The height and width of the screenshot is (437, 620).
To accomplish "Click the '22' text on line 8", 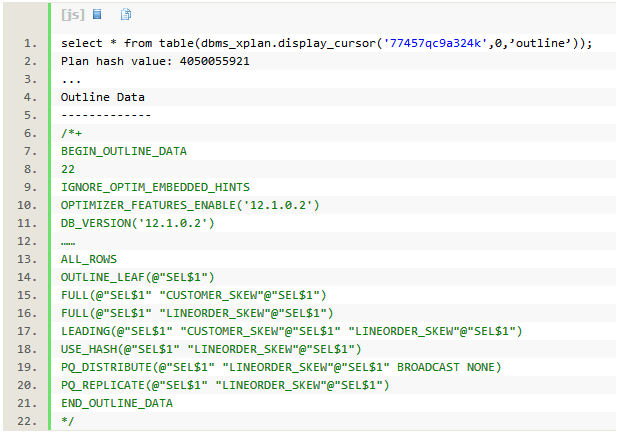I will coord(68,169).
